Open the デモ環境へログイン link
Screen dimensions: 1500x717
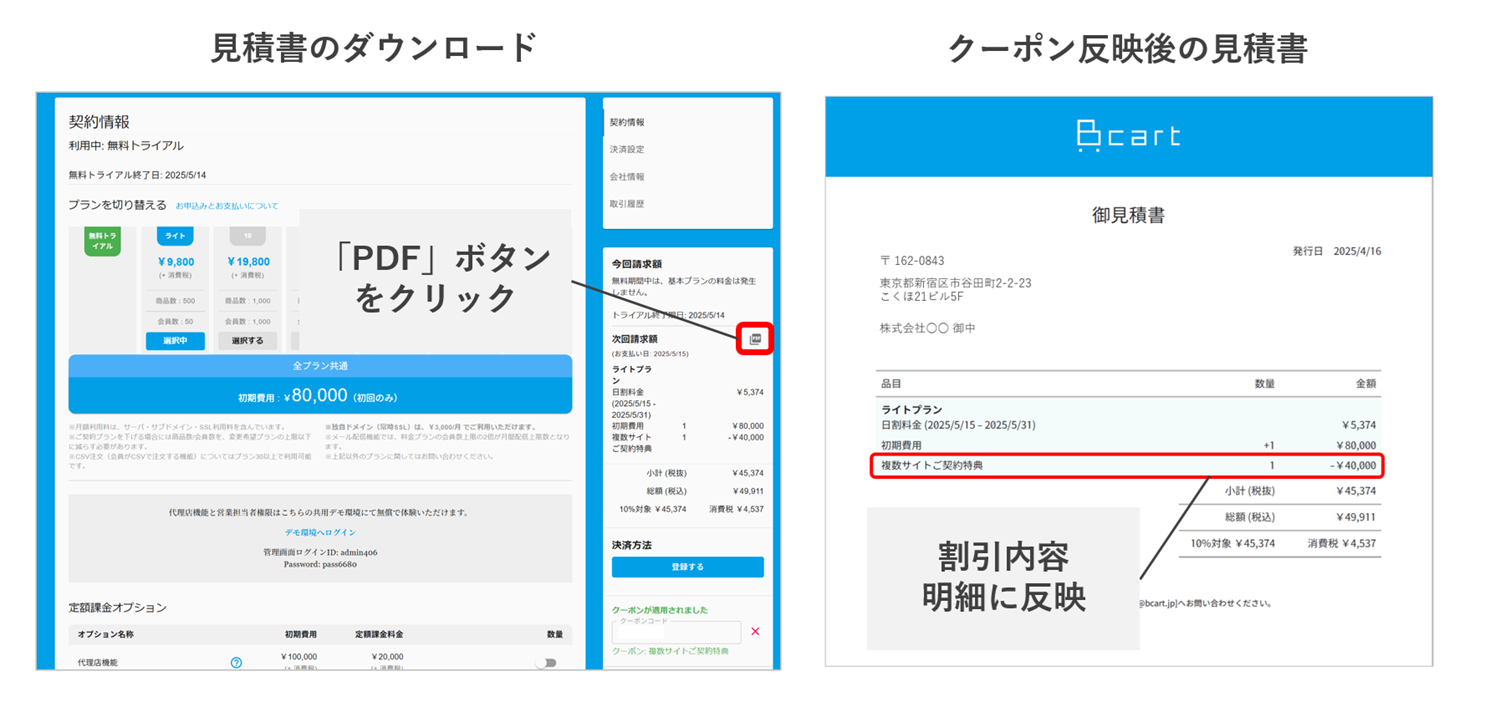coord(320,532)
